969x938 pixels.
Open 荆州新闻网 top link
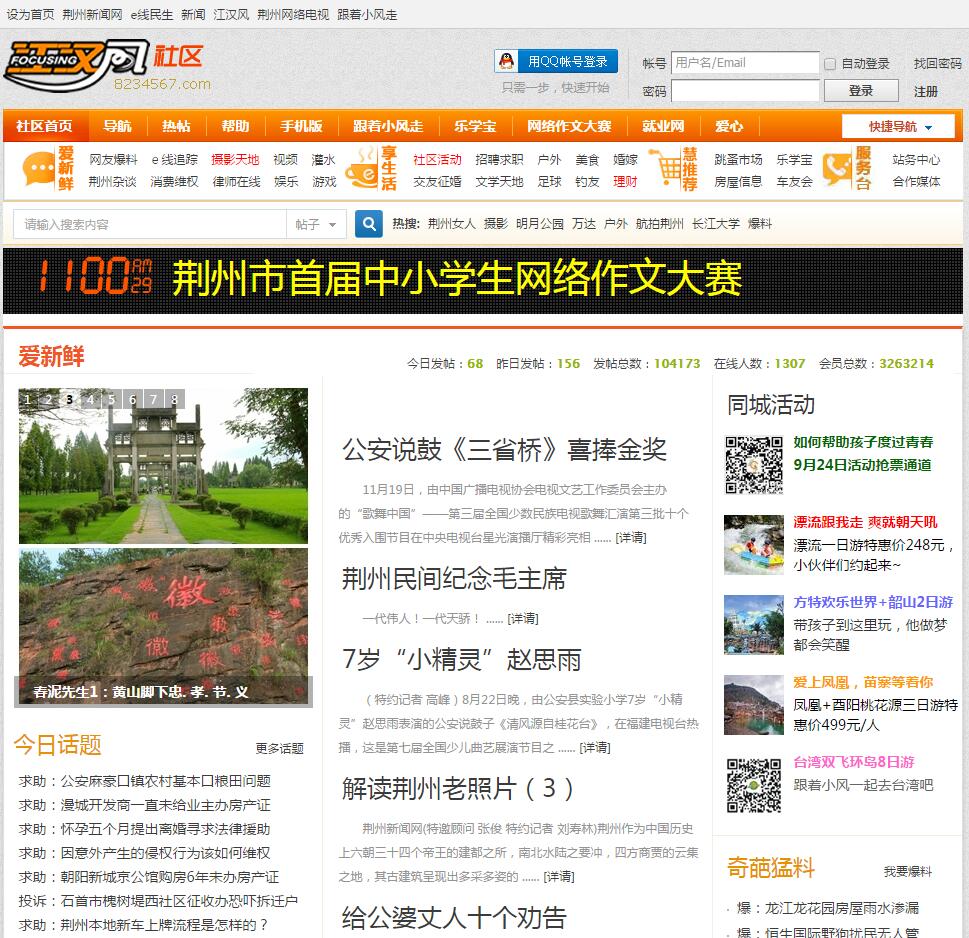pyautogui.click(x=92, y=14)
